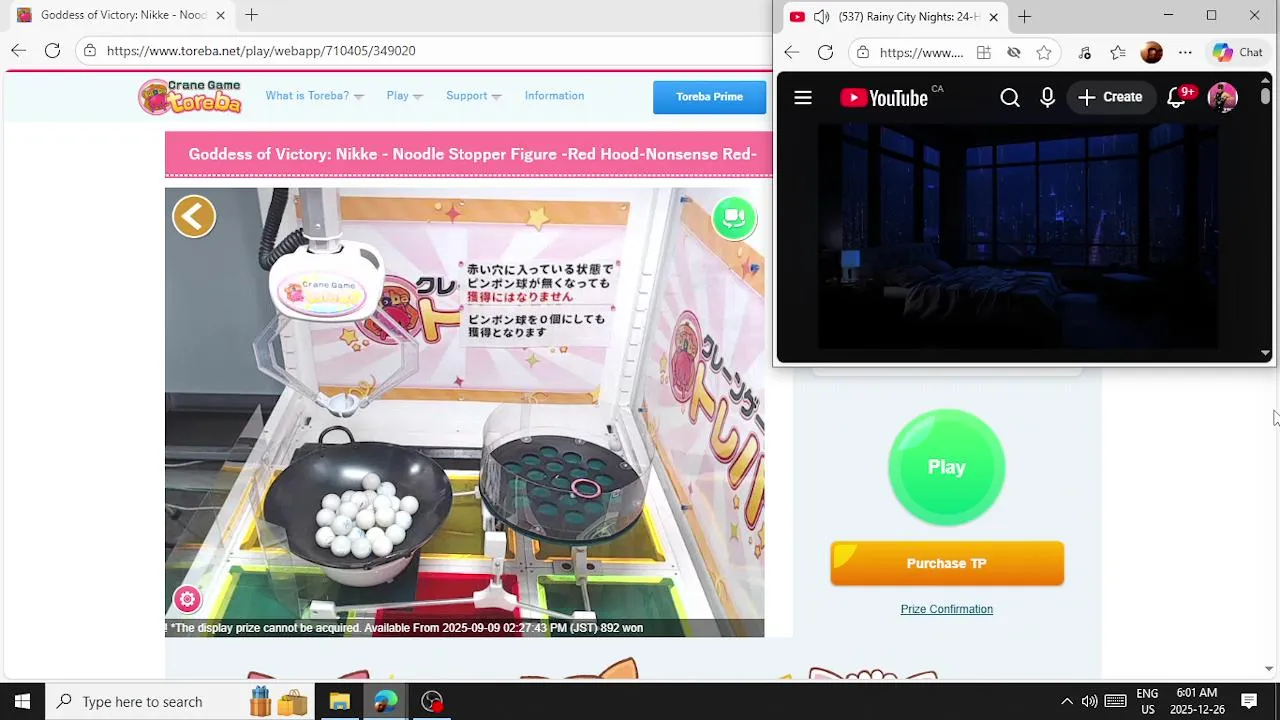Open pink settings gear on game video
The height and width of the screenshot is (720, 1280).
click(x=187, y=599)
